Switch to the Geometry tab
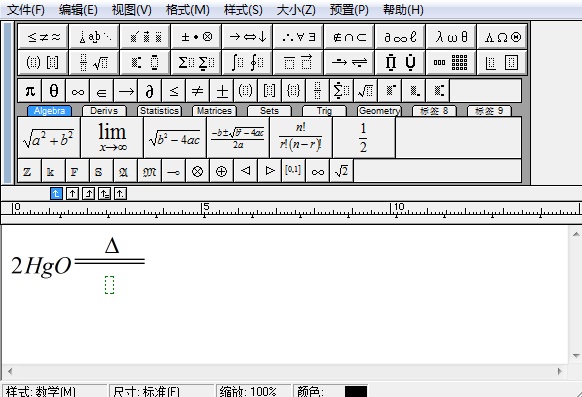 (x=379, y=111)
